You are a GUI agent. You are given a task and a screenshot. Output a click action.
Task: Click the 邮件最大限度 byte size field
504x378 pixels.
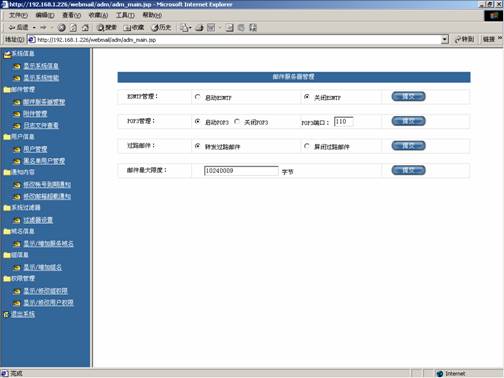point(241,171)
